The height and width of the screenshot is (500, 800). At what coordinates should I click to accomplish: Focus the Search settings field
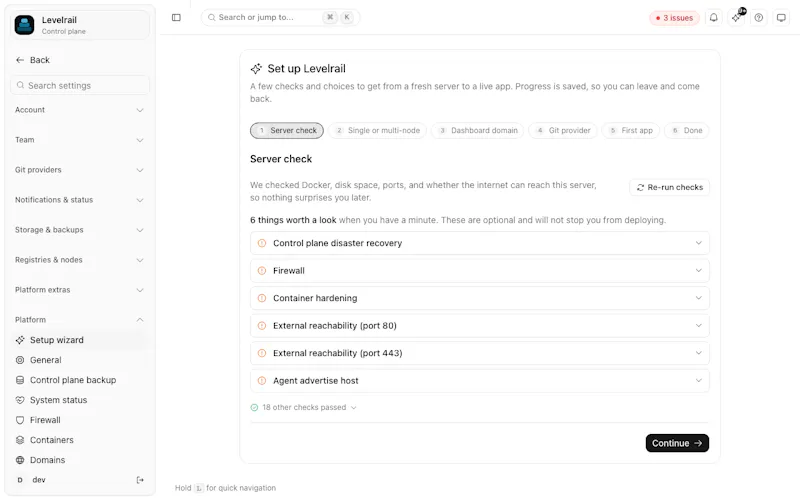(x=80, y=85)
